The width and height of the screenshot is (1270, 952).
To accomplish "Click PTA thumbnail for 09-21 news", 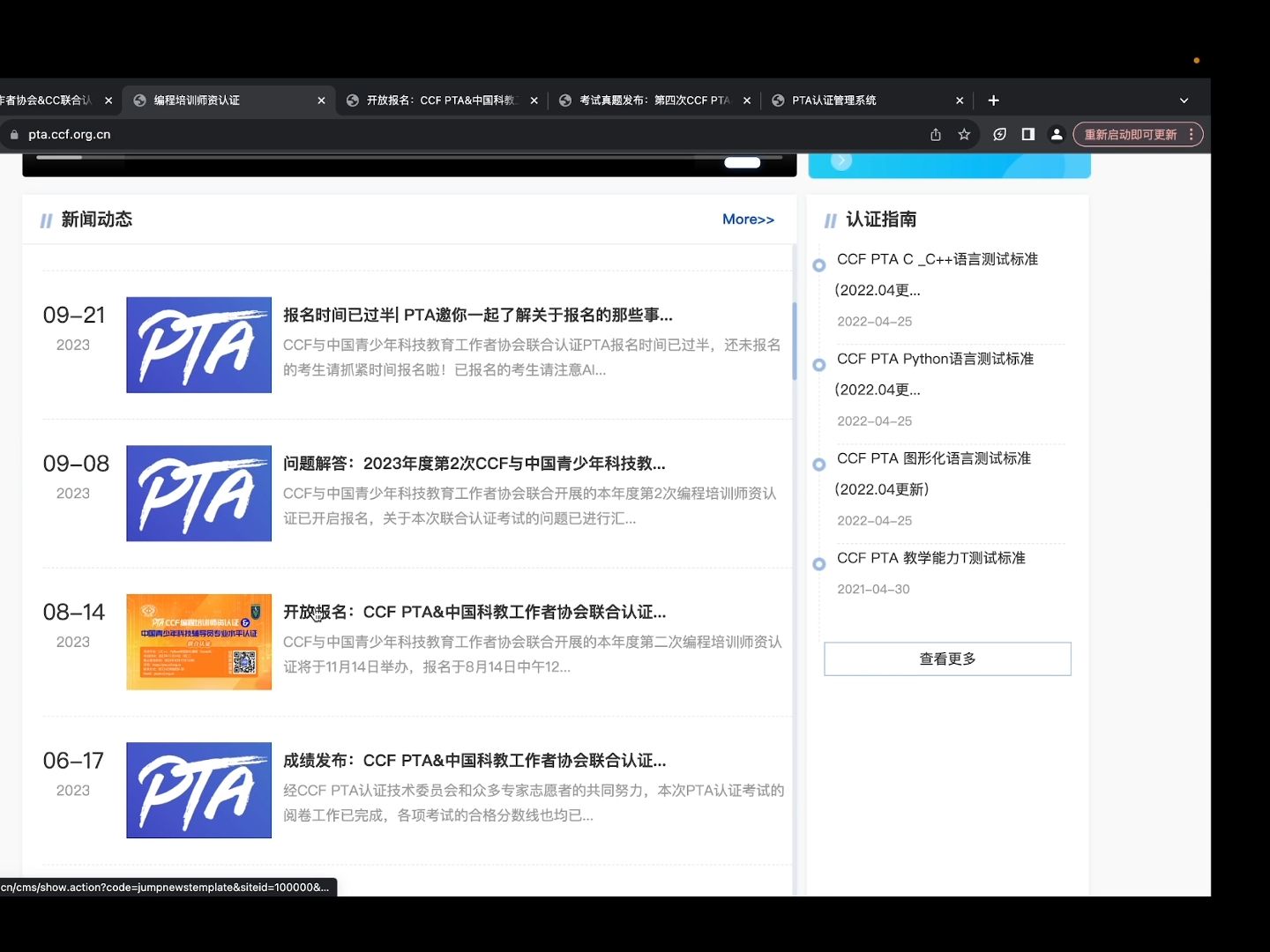I will click(x=198, y=345).
